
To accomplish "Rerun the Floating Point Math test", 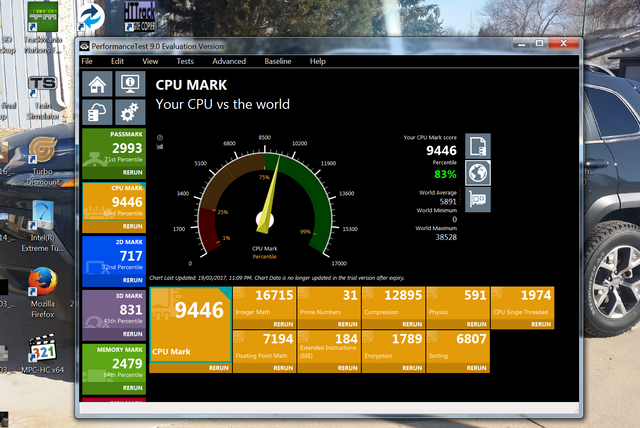I will (x=283, y=368).
